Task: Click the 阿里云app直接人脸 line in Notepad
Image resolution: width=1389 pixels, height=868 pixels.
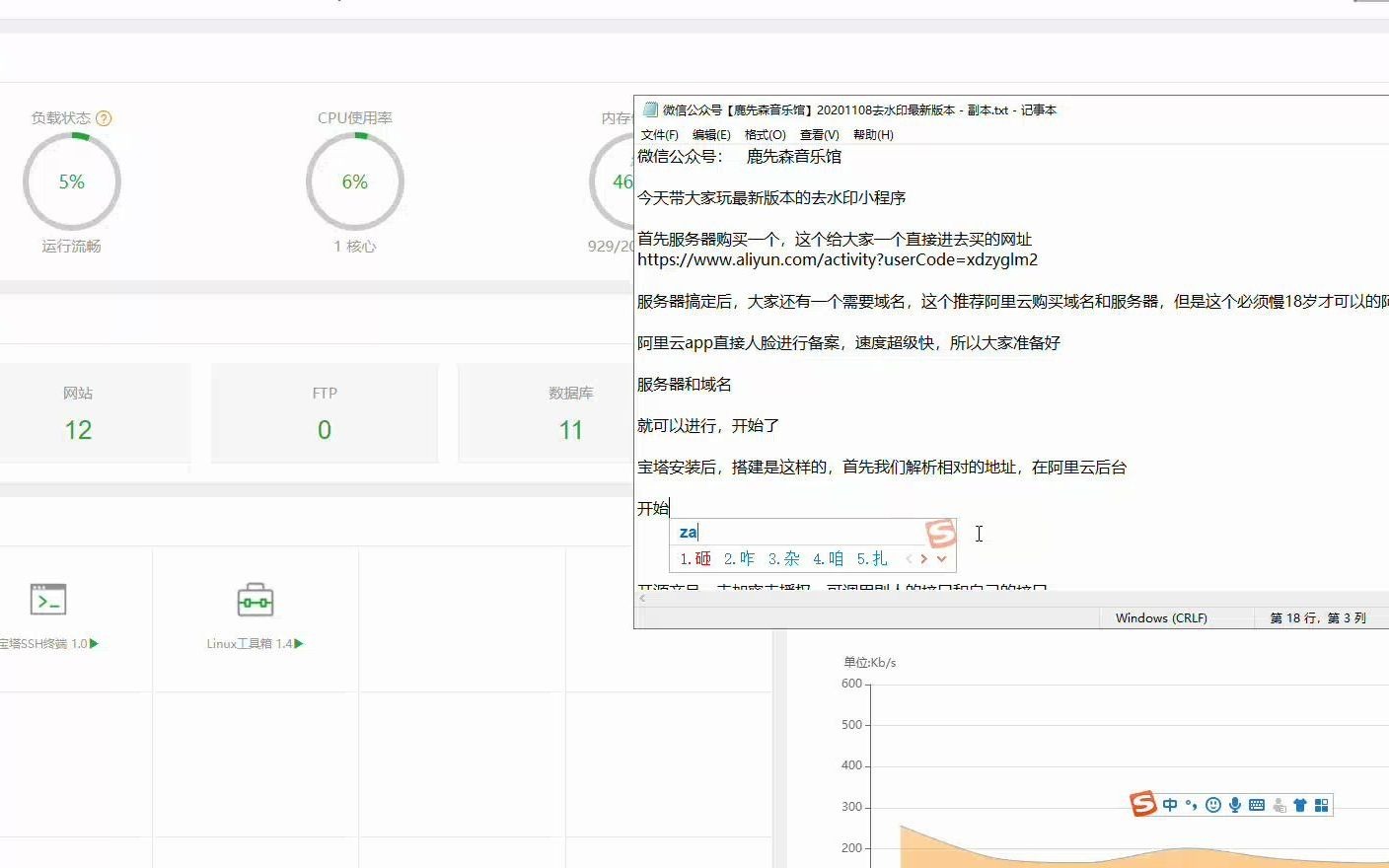Action: [x=848, y=343]
